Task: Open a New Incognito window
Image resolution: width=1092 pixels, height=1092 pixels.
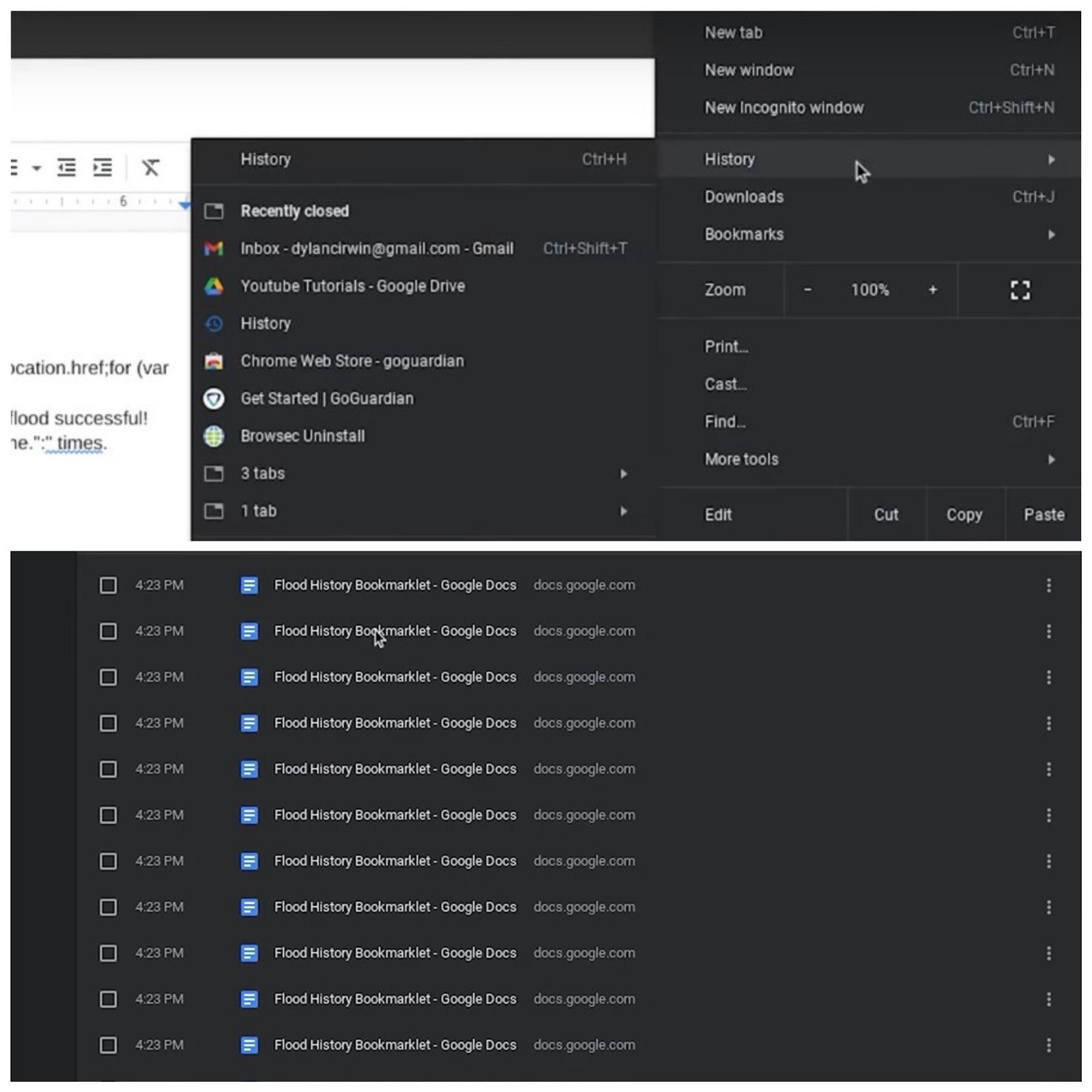Action: [869, 108]
